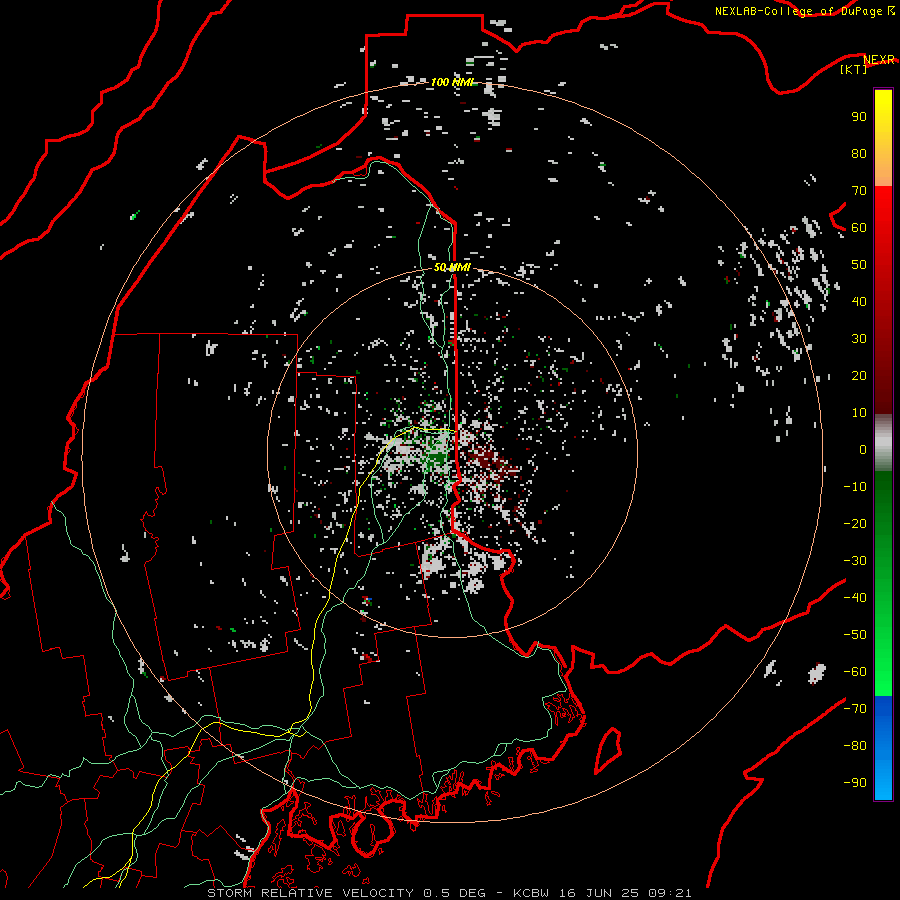Click the 100 NMI range ring label
The width and height of the screenshot is (900, 900).
pos(452,82)
